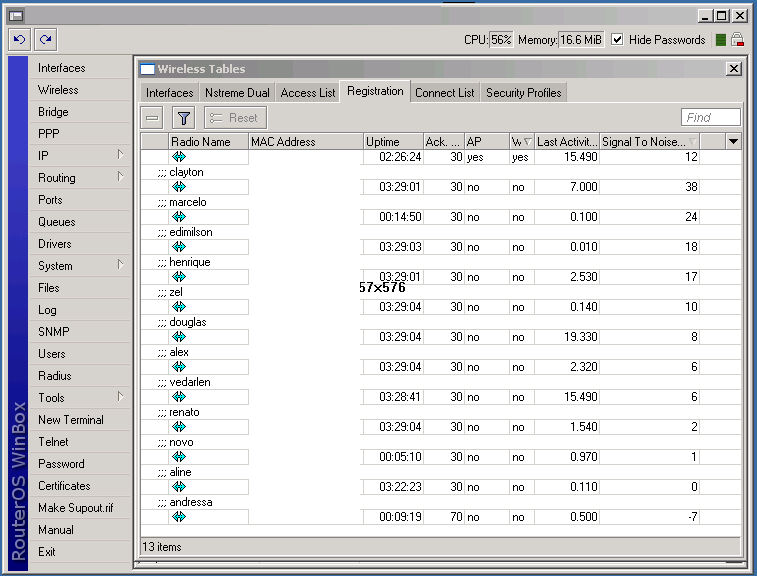The height and width of the screenshot is (576, 757).
Task: Open the filter funnel tool
Action: [184, 118]
